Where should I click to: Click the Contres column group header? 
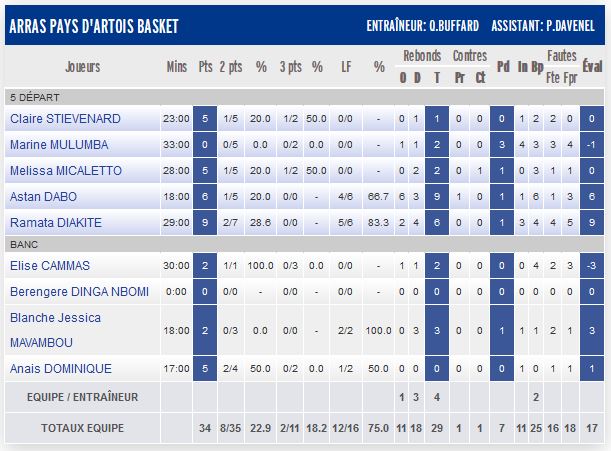[x=469, y=56]
